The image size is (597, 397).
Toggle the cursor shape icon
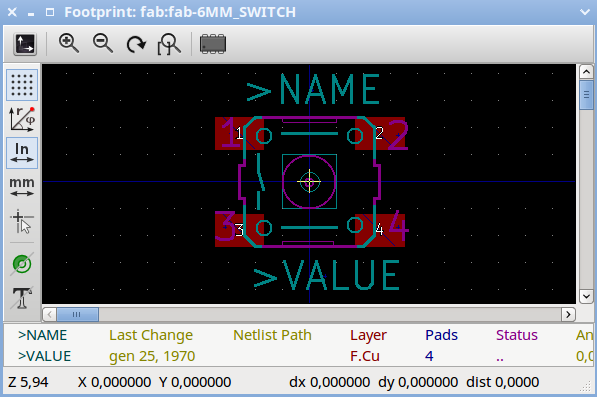click(22, 221)
